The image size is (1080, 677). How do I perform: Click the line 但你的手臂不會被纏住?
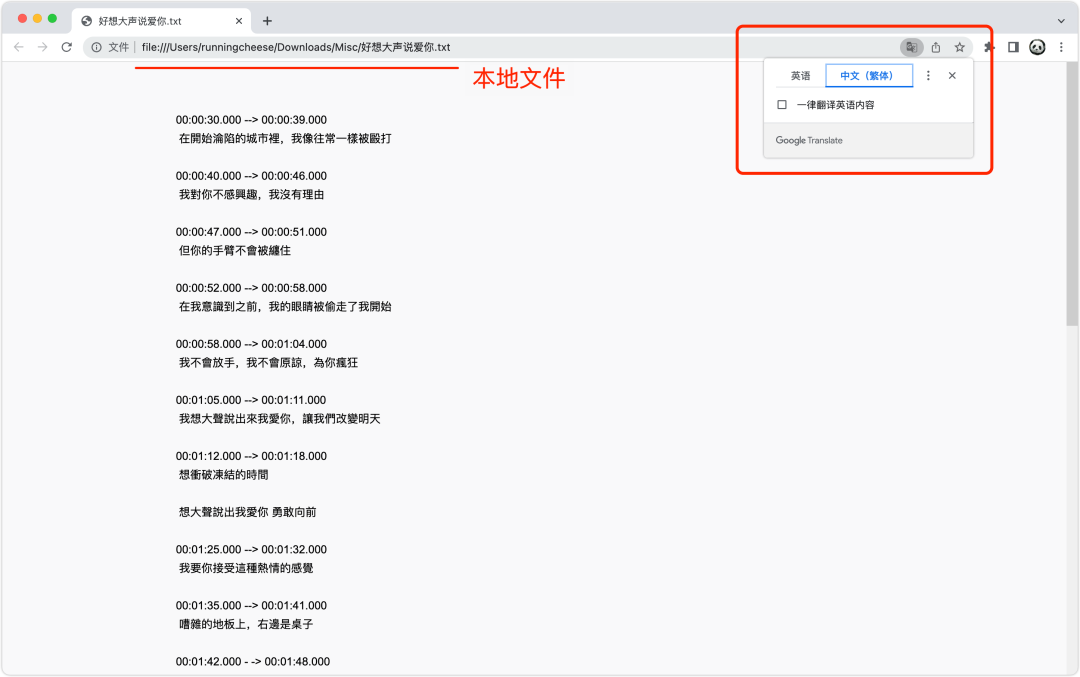[235, 250]
